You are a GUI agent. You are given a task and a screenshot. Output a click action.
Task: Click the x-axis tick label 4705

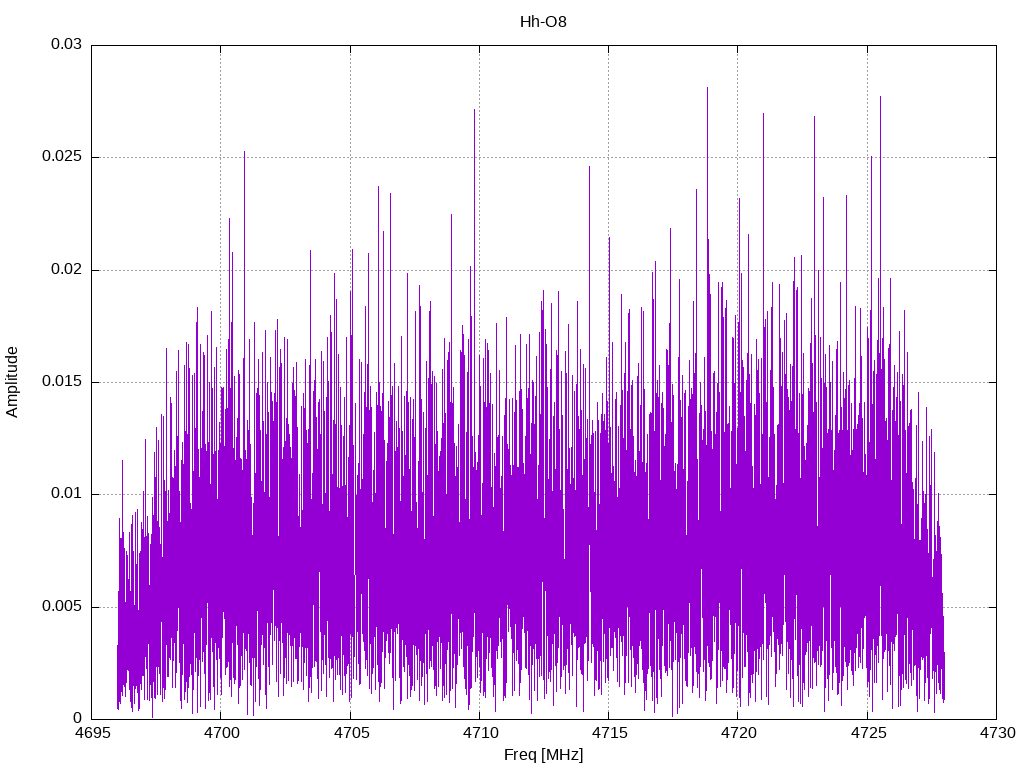pyautogui.click(x=350, y=733)
